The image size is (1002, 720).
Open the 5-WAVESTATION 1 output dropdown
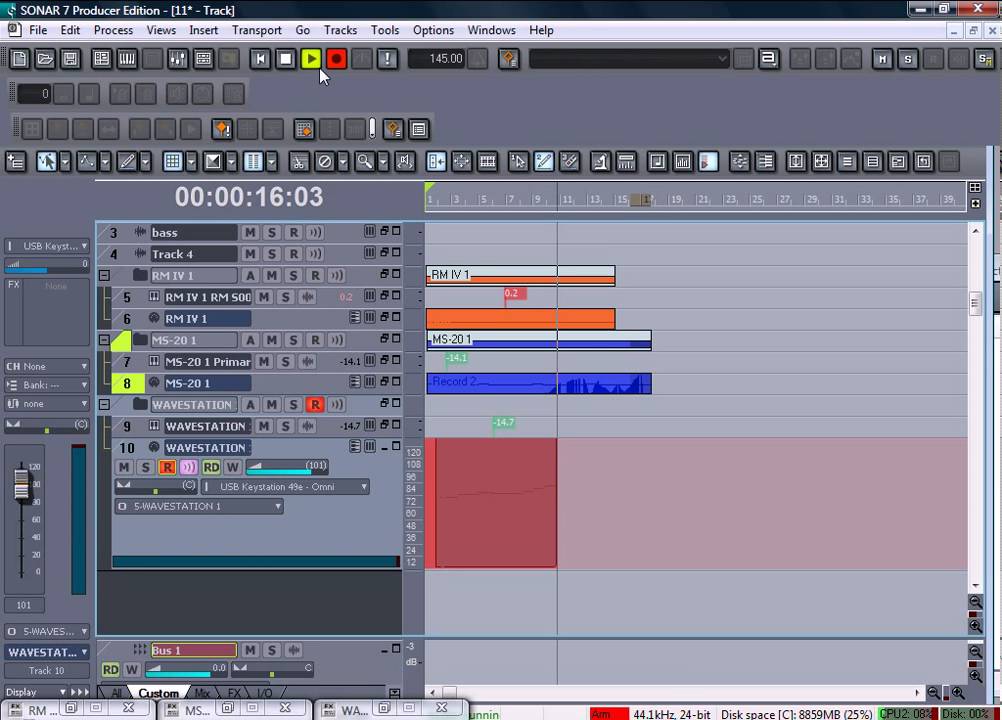click(x=199, y=507)
